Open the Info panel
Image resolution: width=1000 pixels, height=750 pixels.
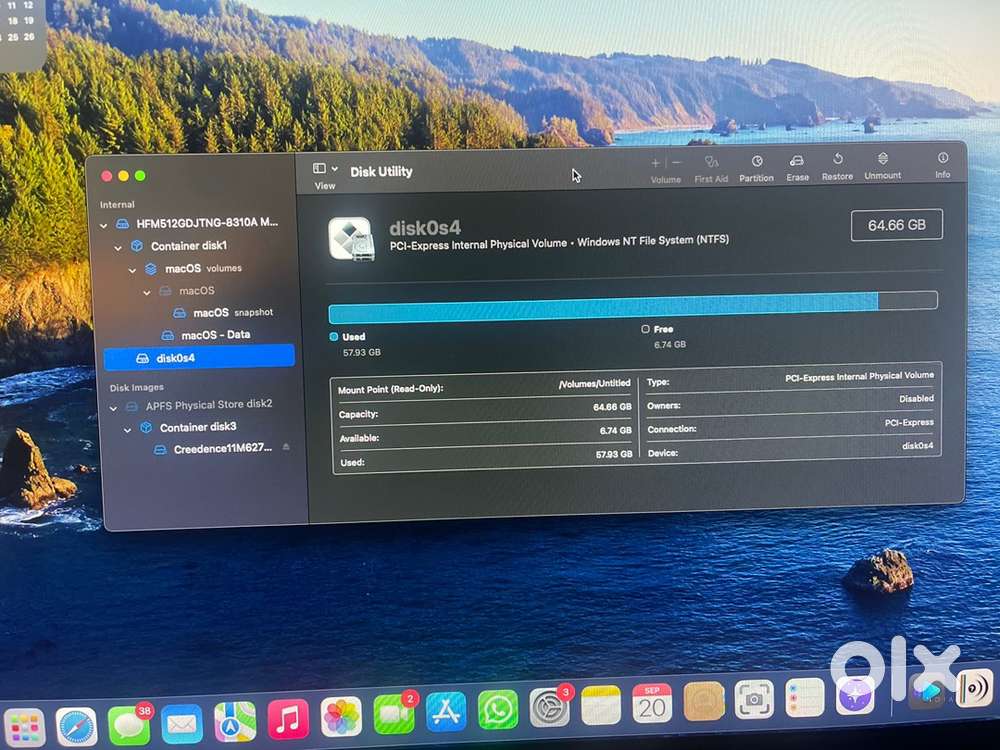(943, 158)
